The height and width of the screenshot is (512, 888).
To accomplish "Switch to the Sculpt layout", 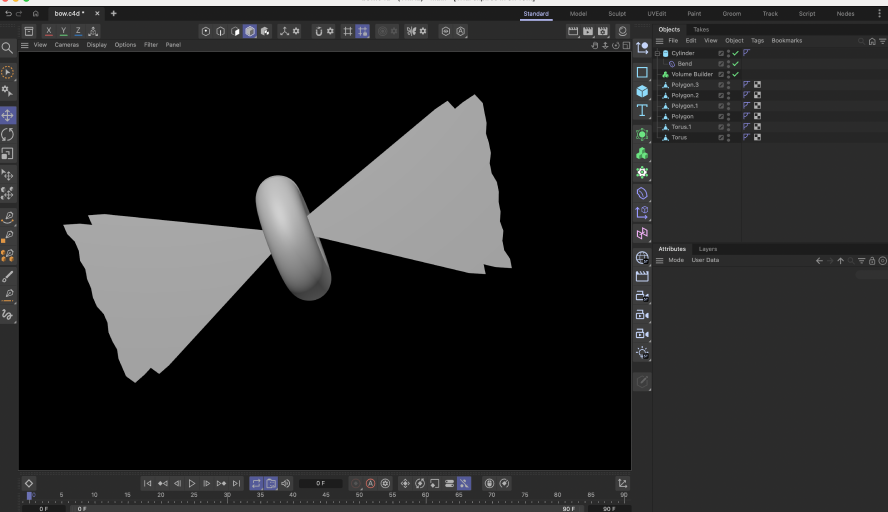I will [617, 14].
